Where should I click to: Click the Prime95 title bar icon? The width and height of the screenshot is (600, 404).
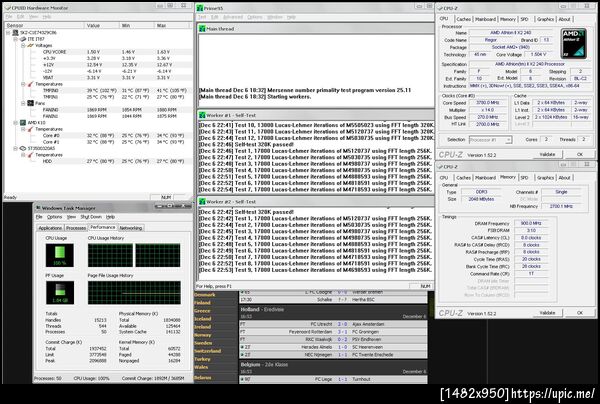point(200,8)
